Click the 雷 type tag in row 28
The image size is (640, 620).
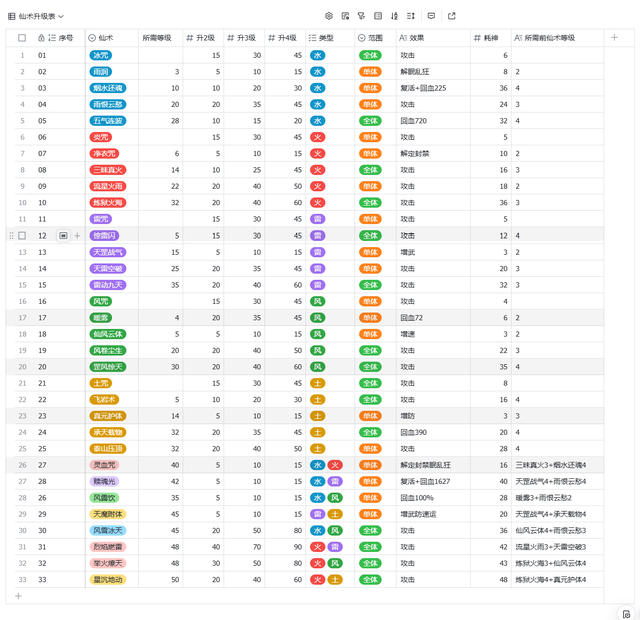tap(335, 482)
